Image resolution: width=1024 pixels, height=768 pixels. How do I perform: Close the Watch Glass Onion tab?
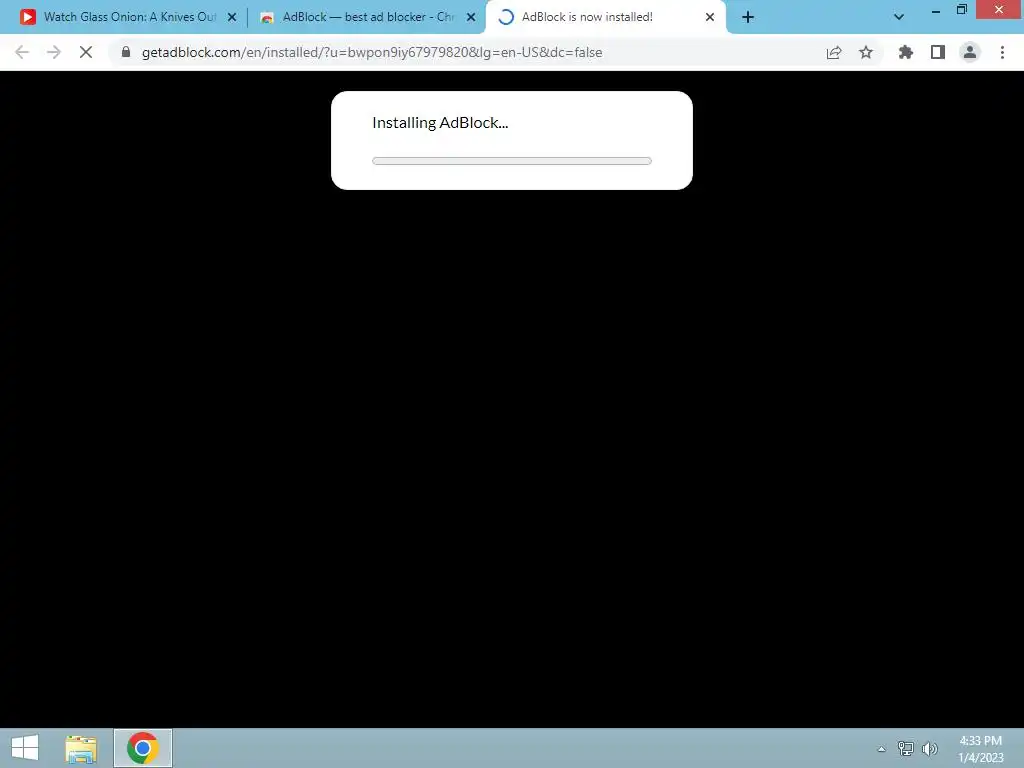pyautogui.click(x=232, y=18)
